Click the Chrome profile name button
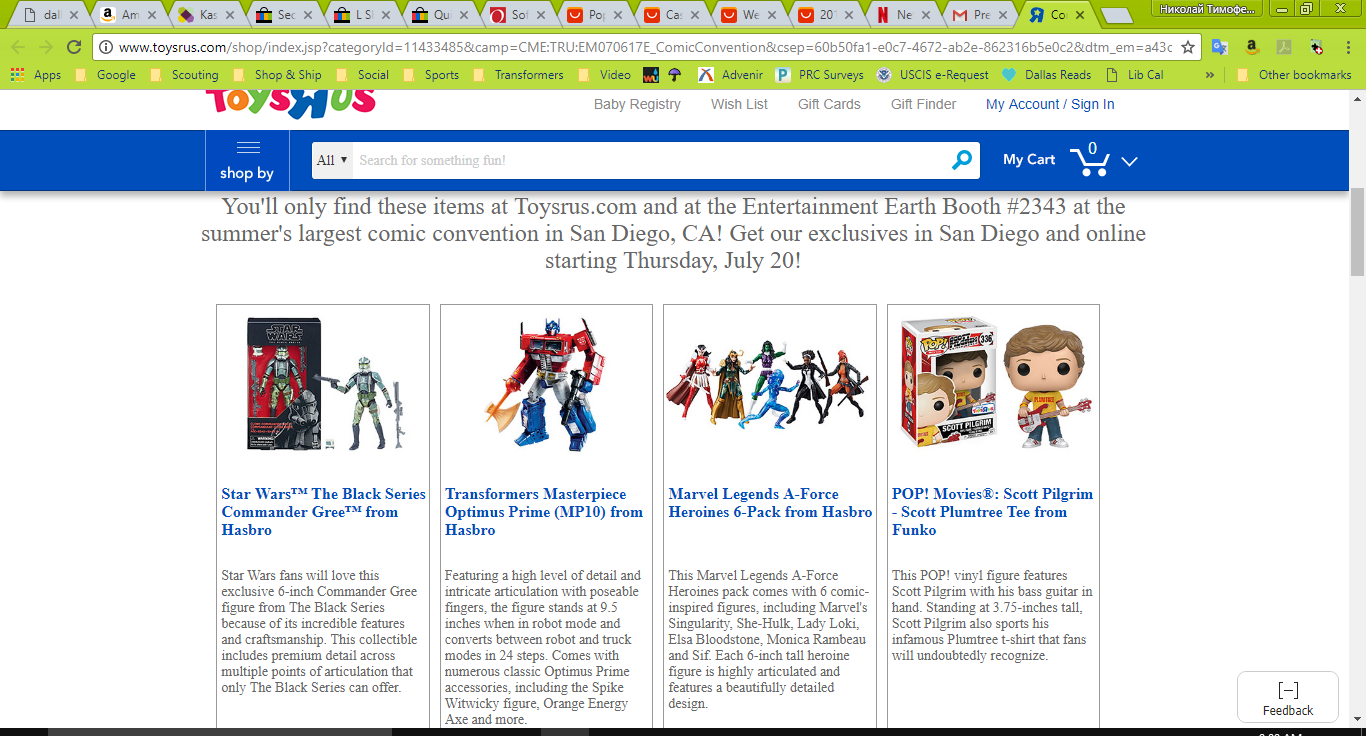Image resolution: width=1366 pixels, height=736 pixels. (x=1208, y=8)
